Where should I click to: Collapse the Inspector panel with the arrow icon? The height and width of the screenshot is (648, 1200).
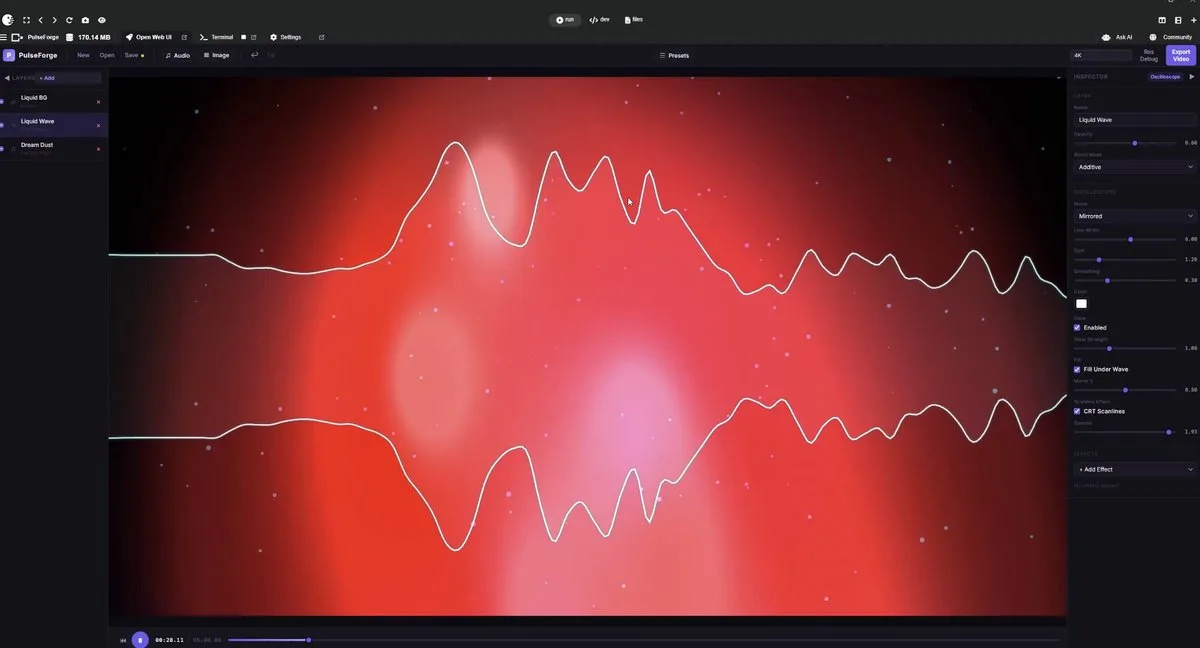point(1191,77)
